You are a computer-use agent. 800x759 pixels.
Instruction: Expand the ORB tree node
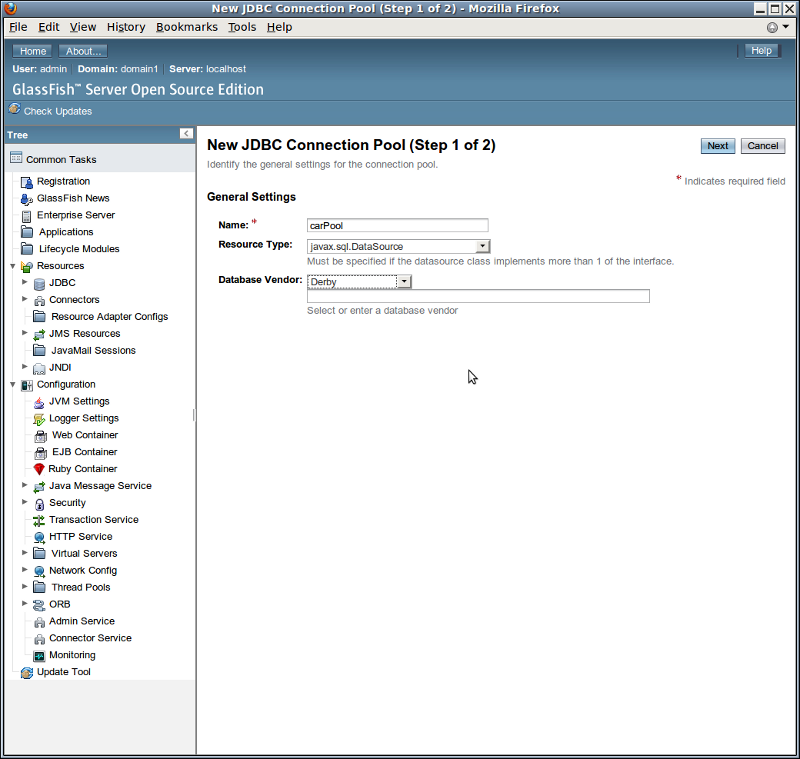[x=24, y=603]
